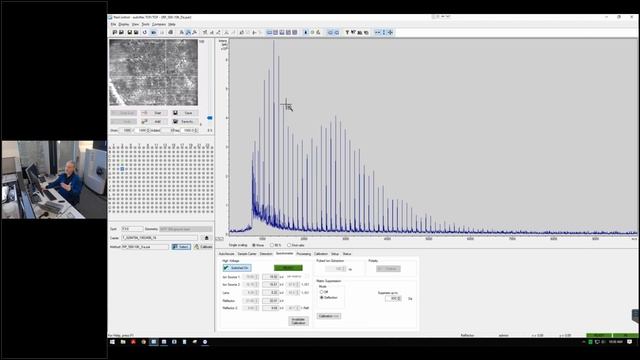Open File Explorer from the taskbar
This screenshot has width=640, height=360.
coord(123,342)
